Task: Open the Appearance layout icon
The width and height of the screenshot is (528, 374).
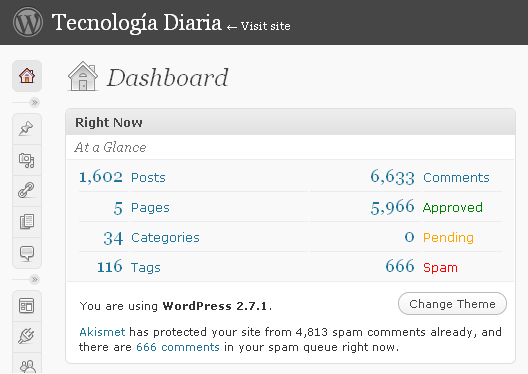Action: point(27,306)
